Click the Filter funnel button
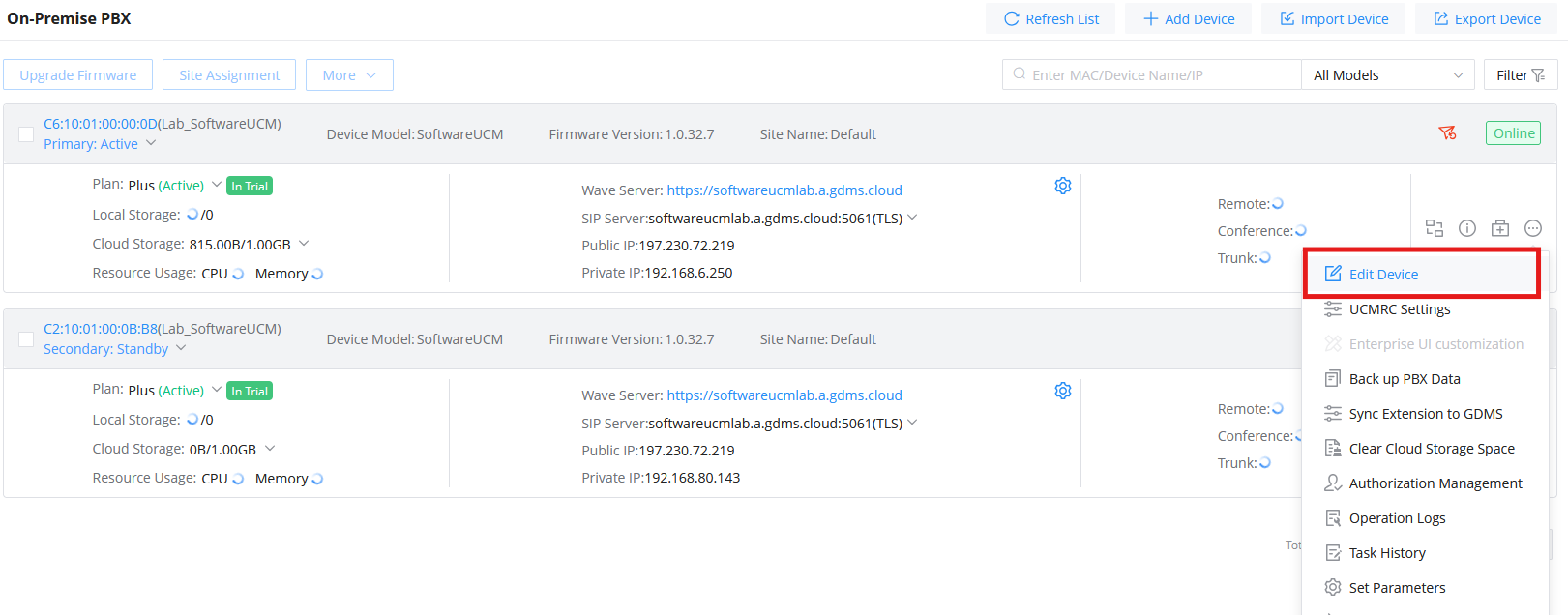Image resolution: width=1568 pixels, height=615 pixels. click(x=1521, y=74)
